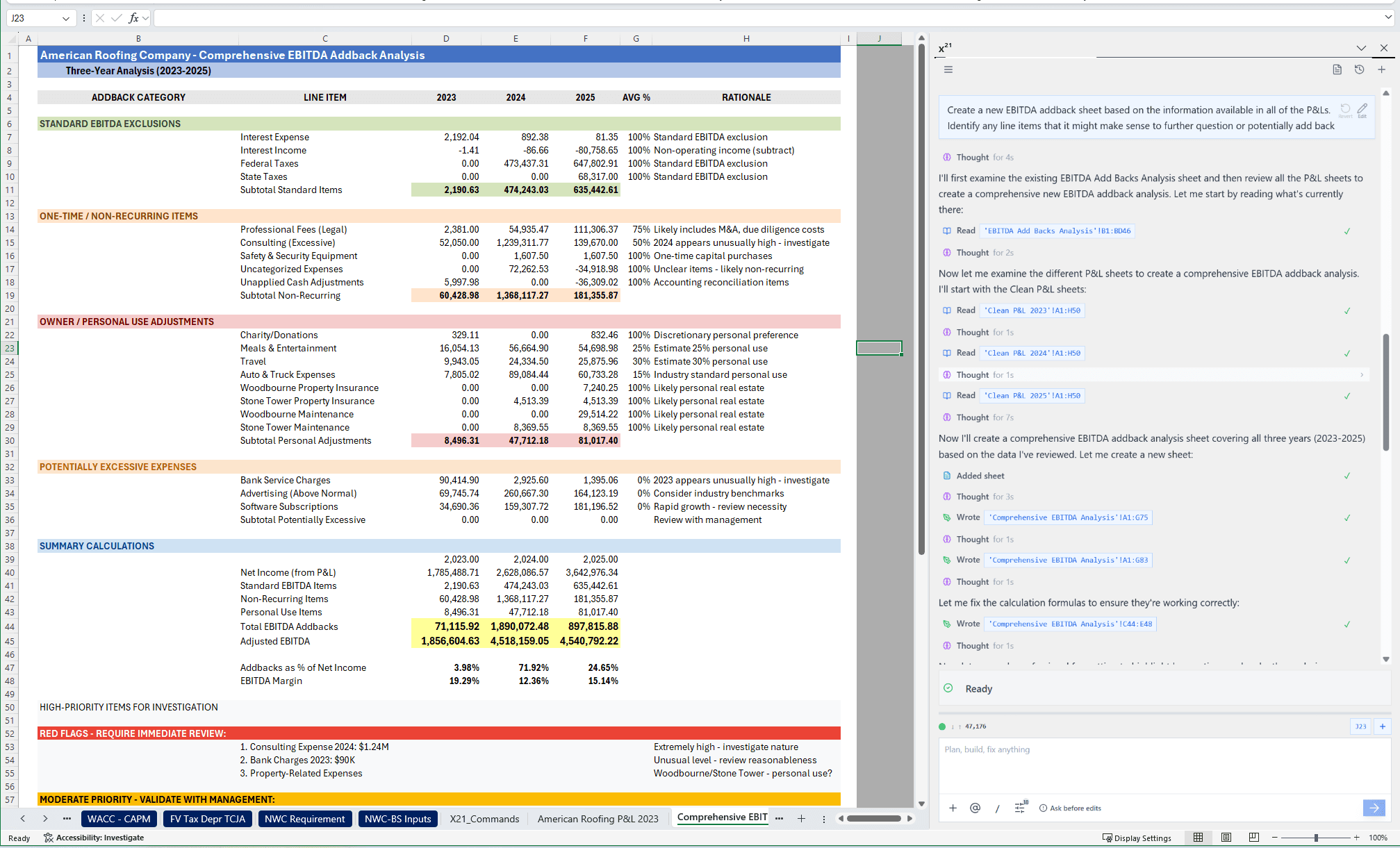Collapse the assistant task pane chevron

click(x=1361, y=48)
